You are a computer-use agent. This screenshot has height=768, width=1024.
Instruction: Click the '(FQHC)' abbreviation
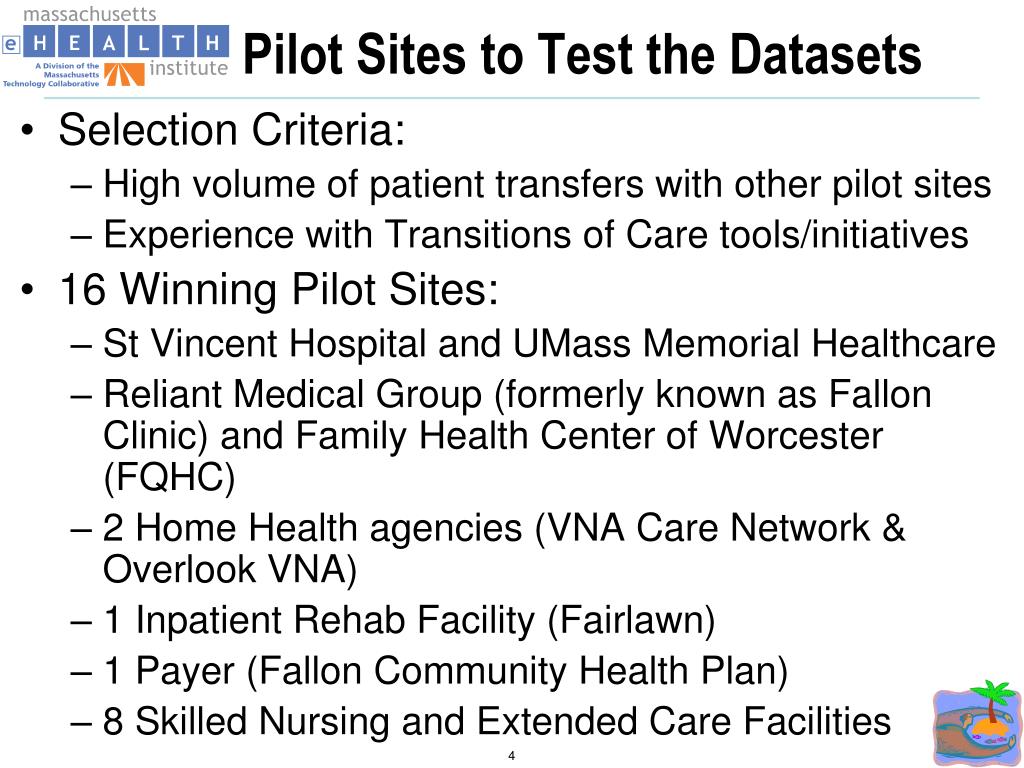click(x=169, y=477)
